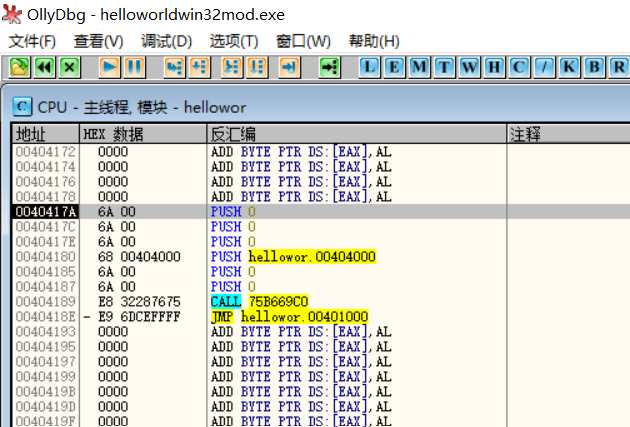Select address 00404193 row
Viewport: 630px width, 427px height.
(321, 332)
